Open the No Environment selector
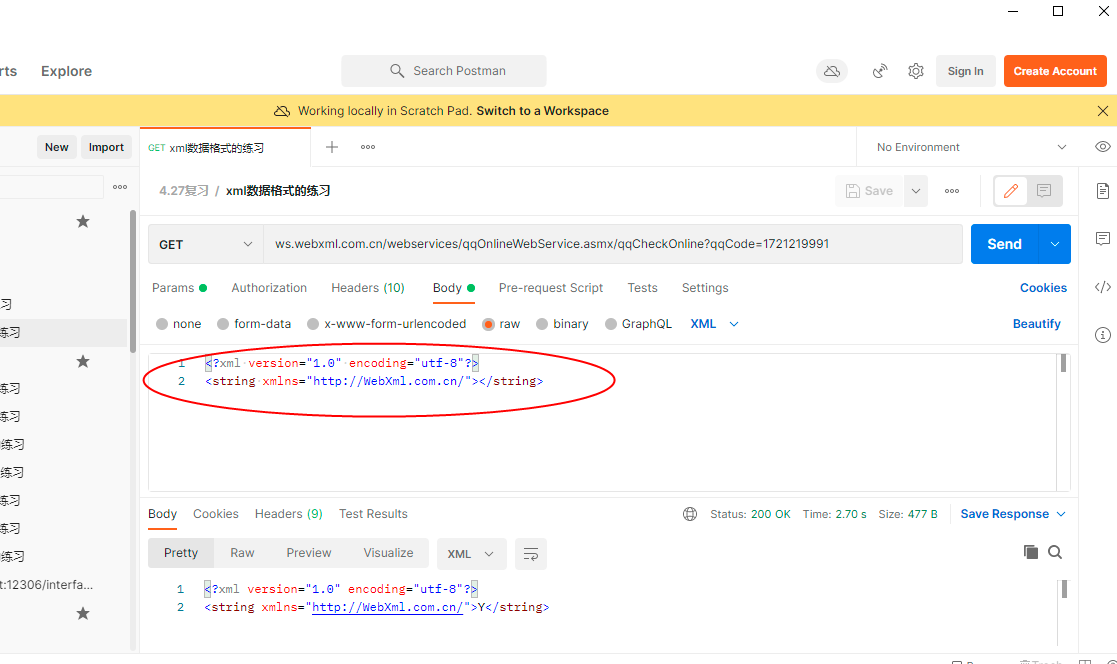The image size is (1117, 664). 971,147
